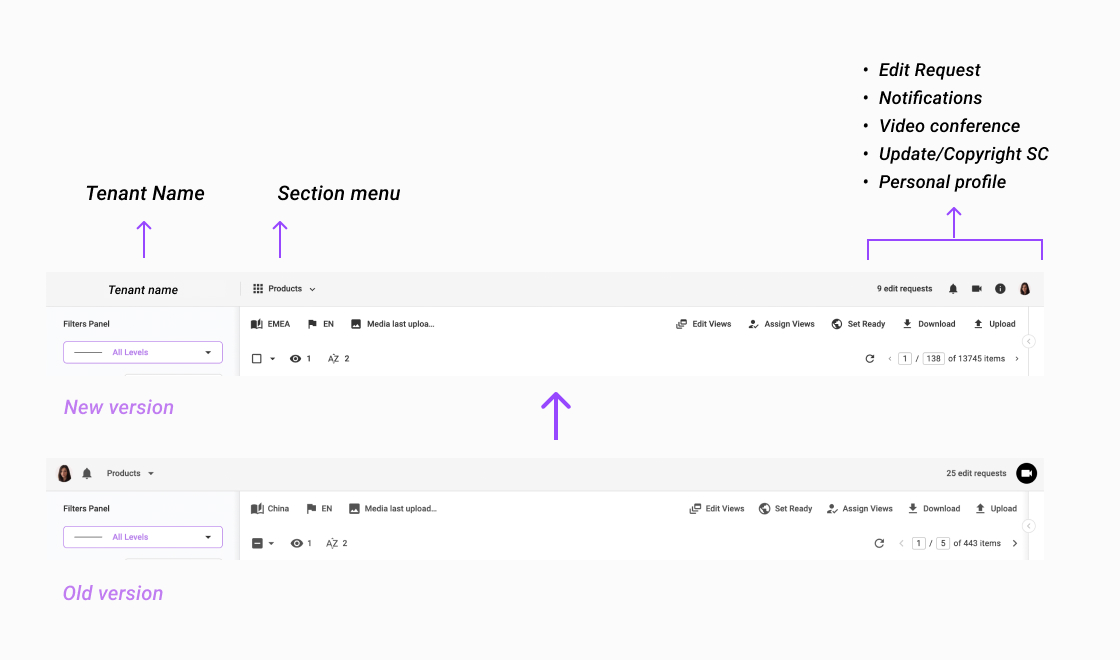Click the black video camera button in old version
The image size is (1120, 660).
point(1026,473)
